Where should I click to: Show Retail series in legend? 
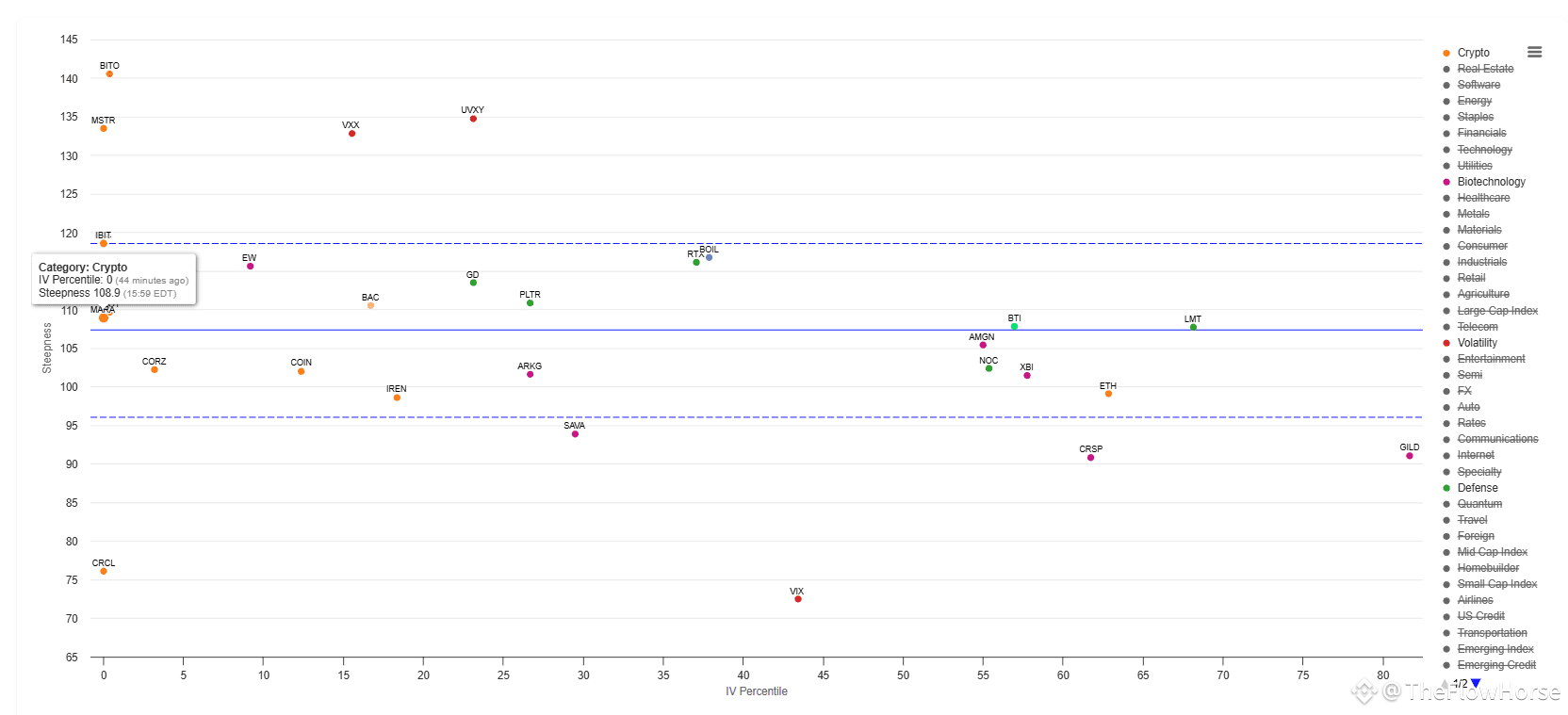click(1471, 278)
